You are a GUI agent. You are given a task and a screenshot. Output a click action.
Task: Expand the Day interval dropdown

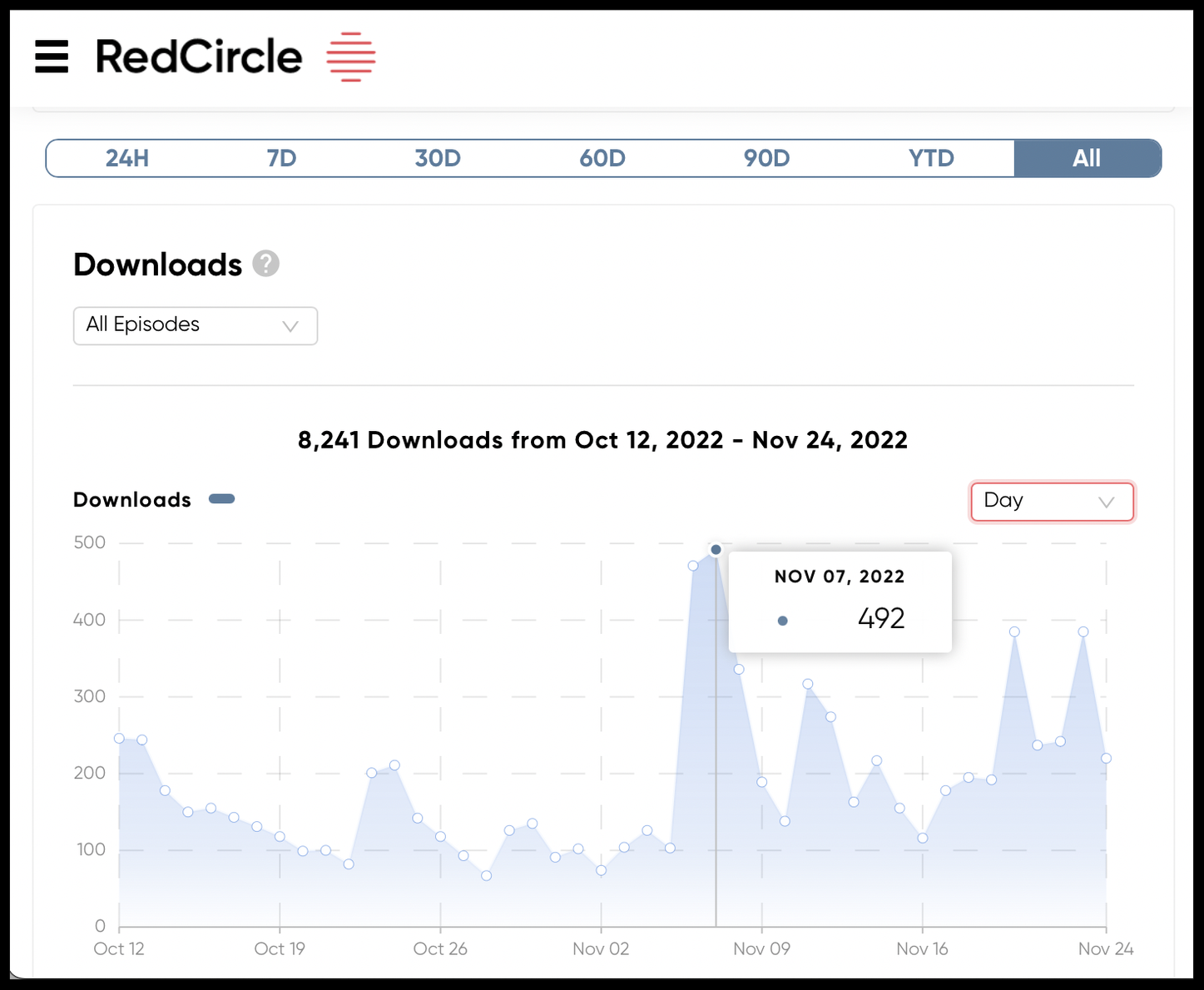point(1051,502)
